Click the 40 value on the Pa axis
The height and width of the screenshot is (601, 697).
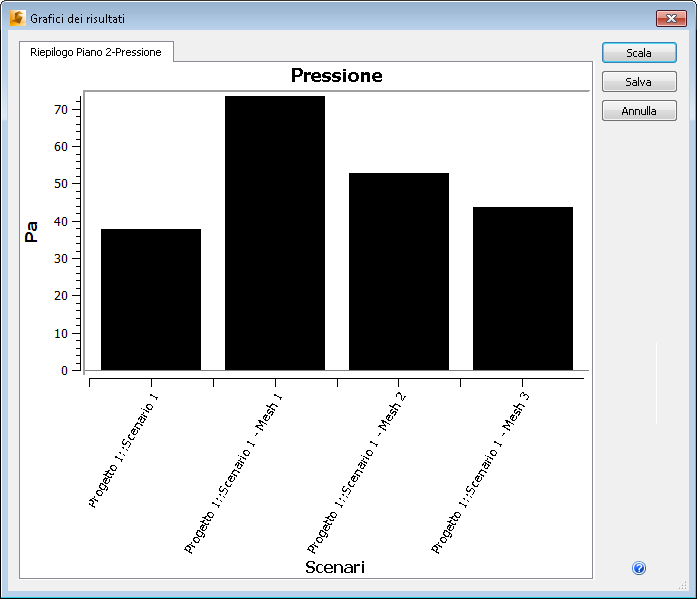point(61,221)
